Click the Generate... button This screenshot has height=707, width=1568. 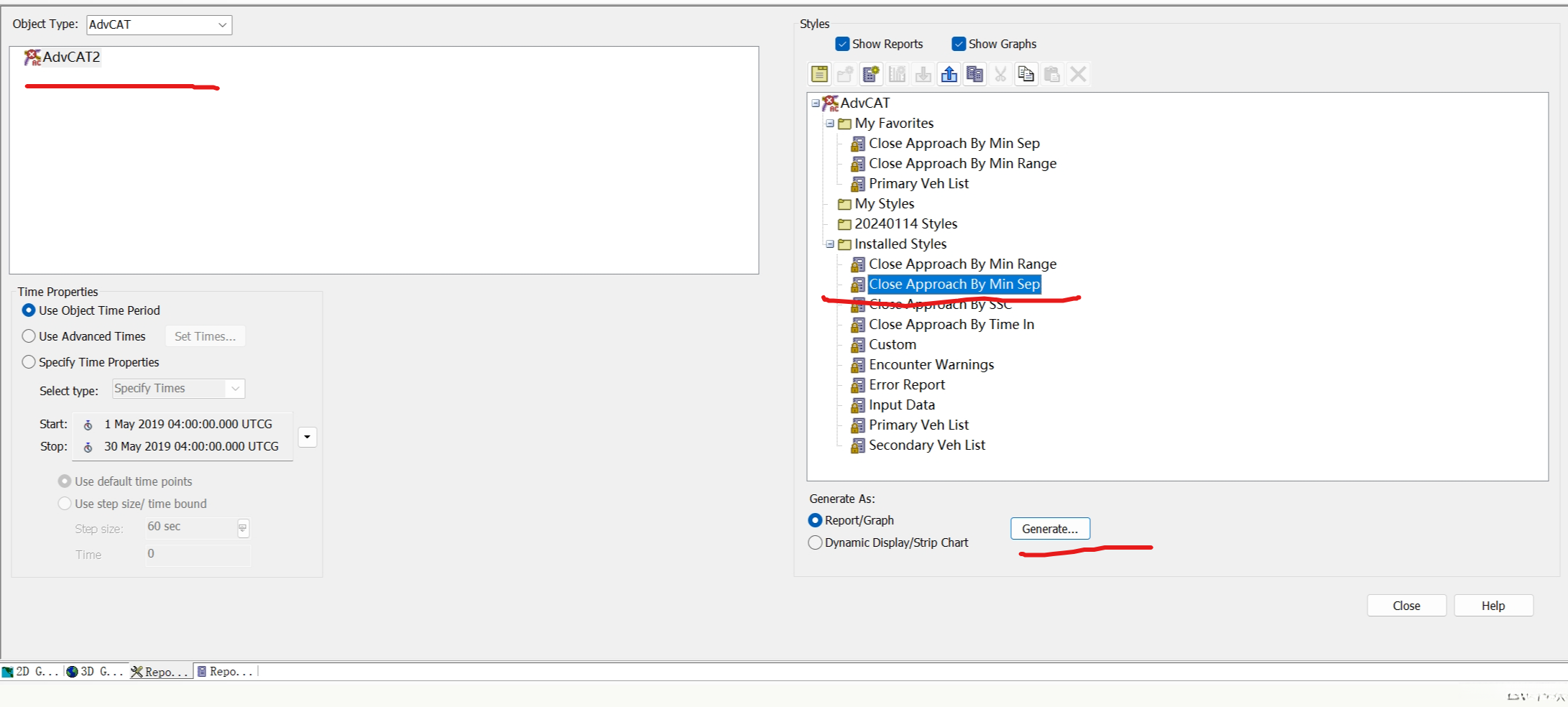pyautogui.click(x=1050, y=529)
